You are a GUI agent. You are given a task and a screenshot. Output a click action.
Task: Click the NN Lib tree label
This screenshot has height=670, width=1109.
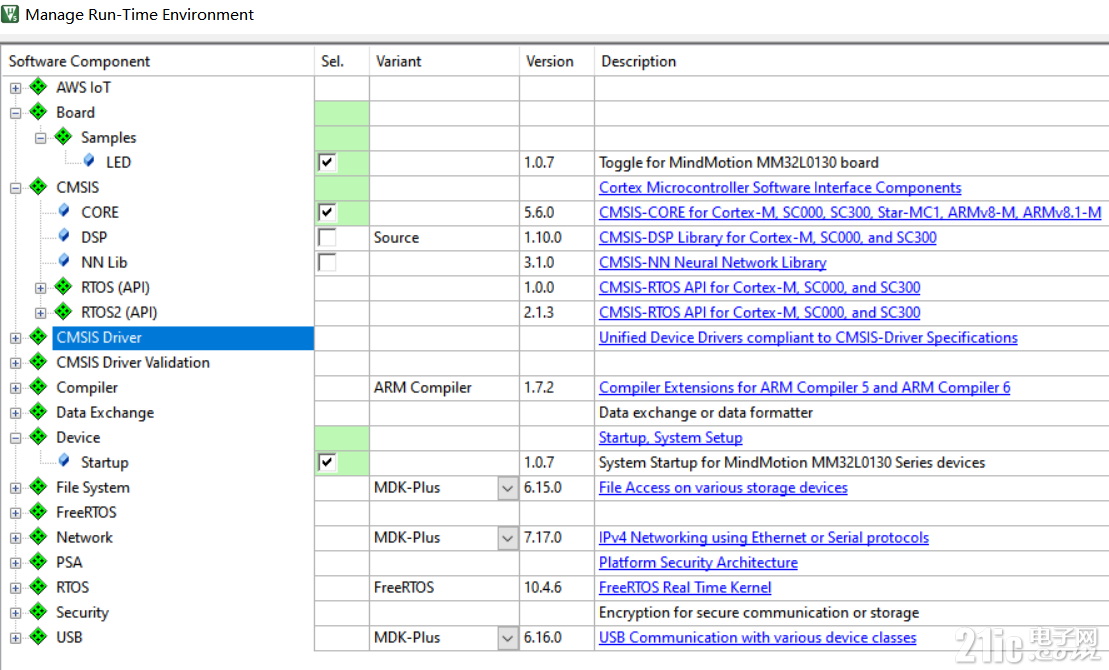[x=104, y=262]
